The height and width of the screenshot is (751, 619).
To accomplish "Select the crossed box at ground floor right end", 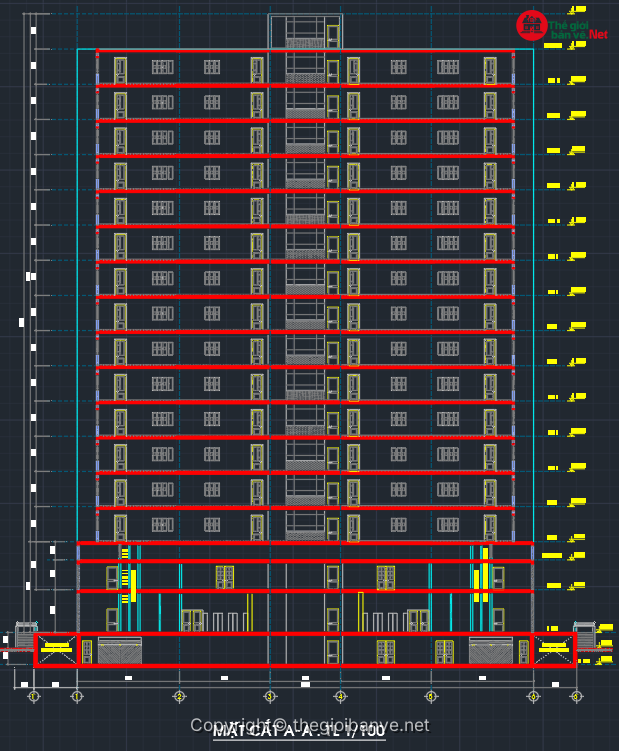I will 553,650.
